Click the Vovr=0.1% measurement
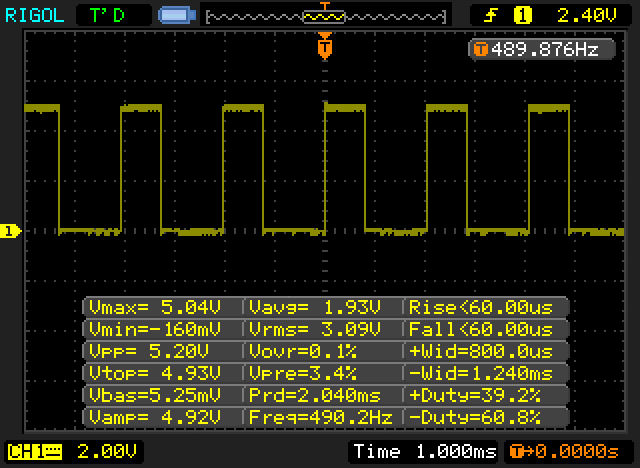 [x=303, y=351]
